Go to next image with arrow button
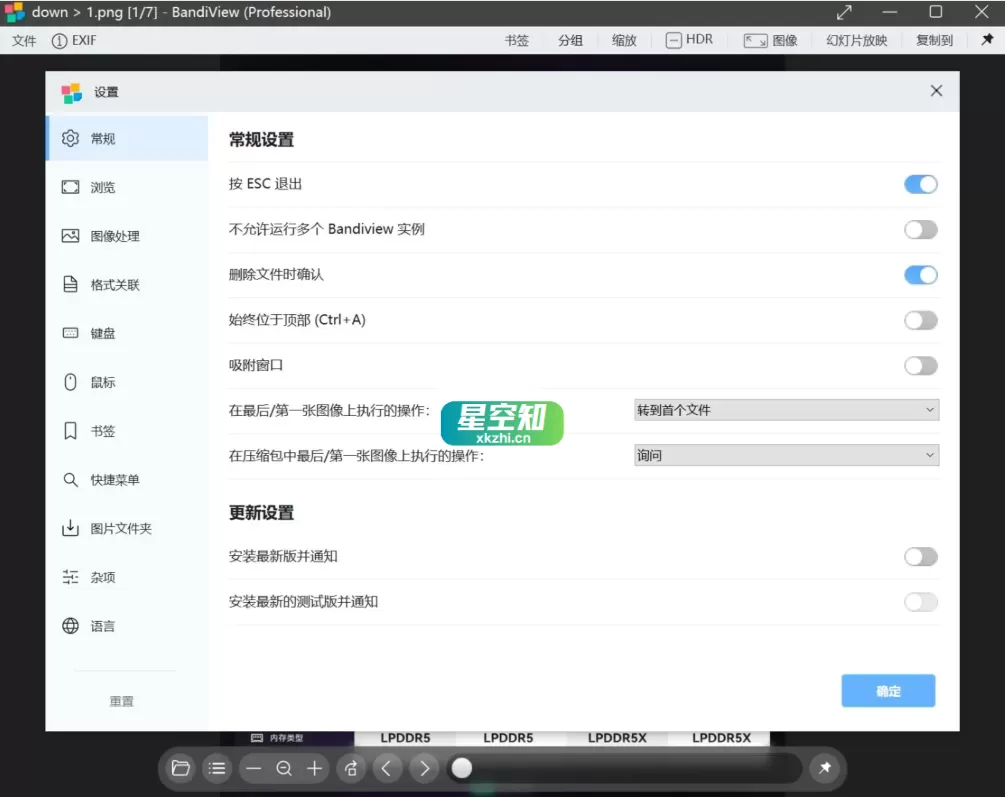The image size is (1005, 797). (x=423, y=768)
